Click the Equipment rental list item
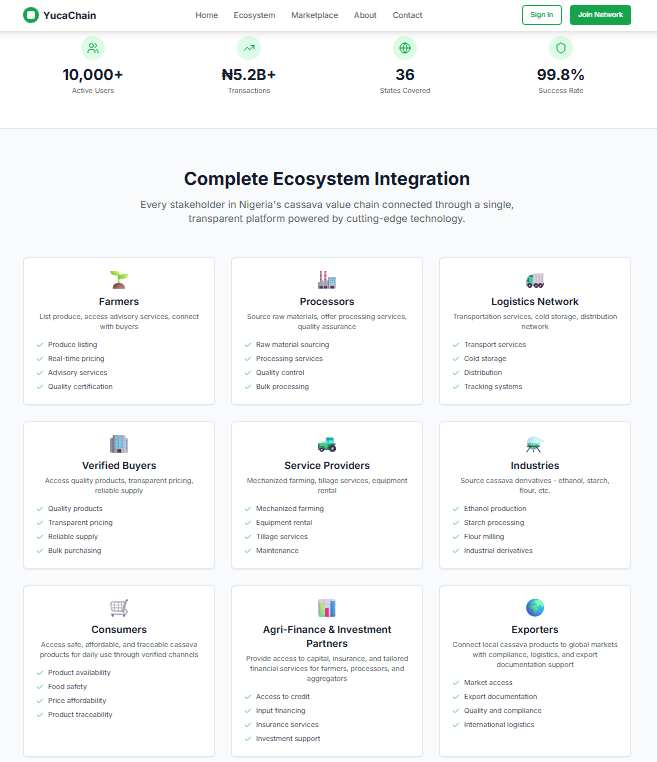 click(284, 523)
